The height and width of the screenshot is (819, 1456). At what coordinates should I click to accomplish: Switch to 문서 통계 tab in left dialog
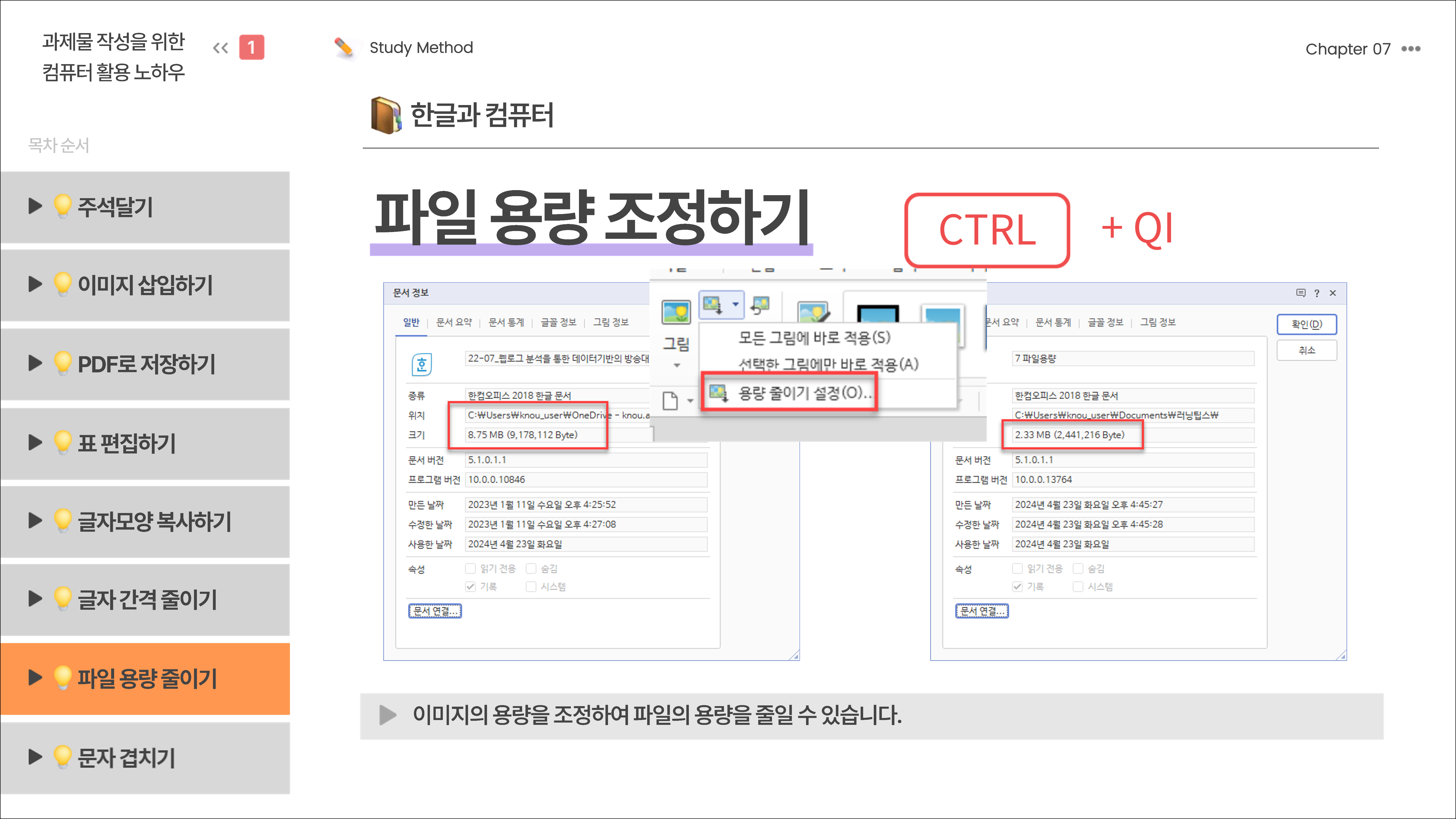click(506, 322)
